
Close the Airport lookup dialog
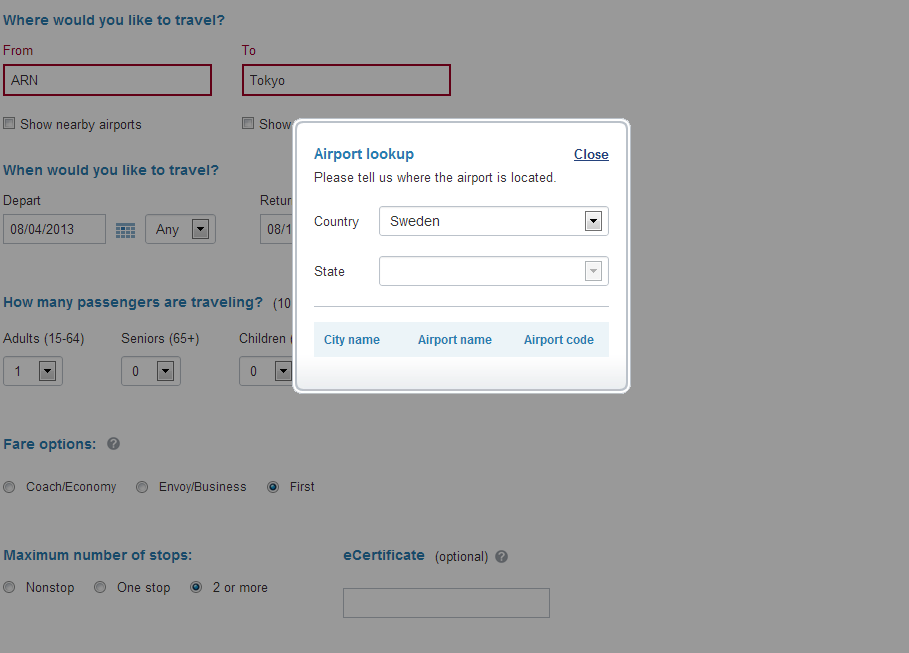(591, 154)
